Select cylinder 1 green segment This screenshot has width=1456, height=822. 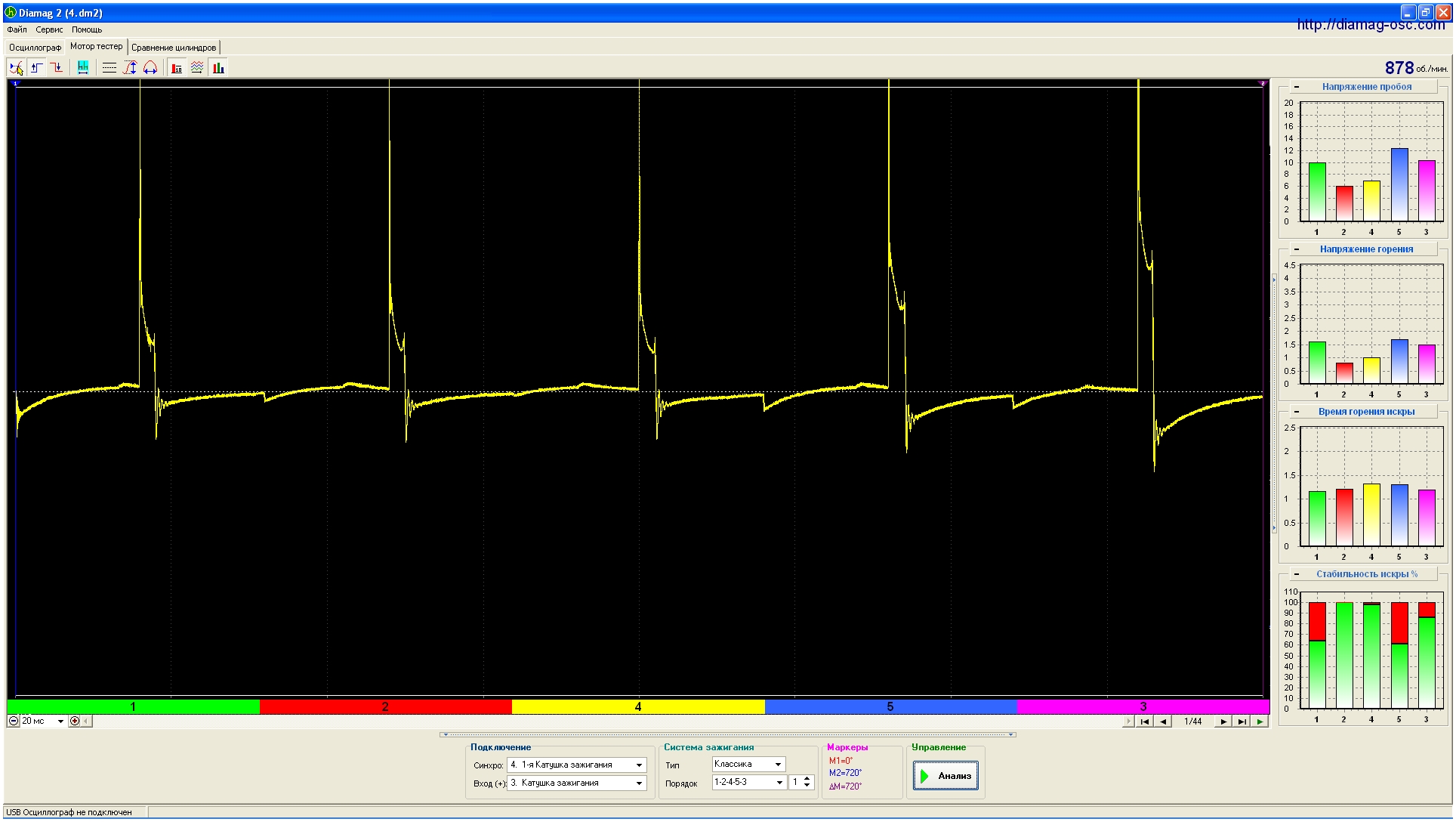point(133,707)
